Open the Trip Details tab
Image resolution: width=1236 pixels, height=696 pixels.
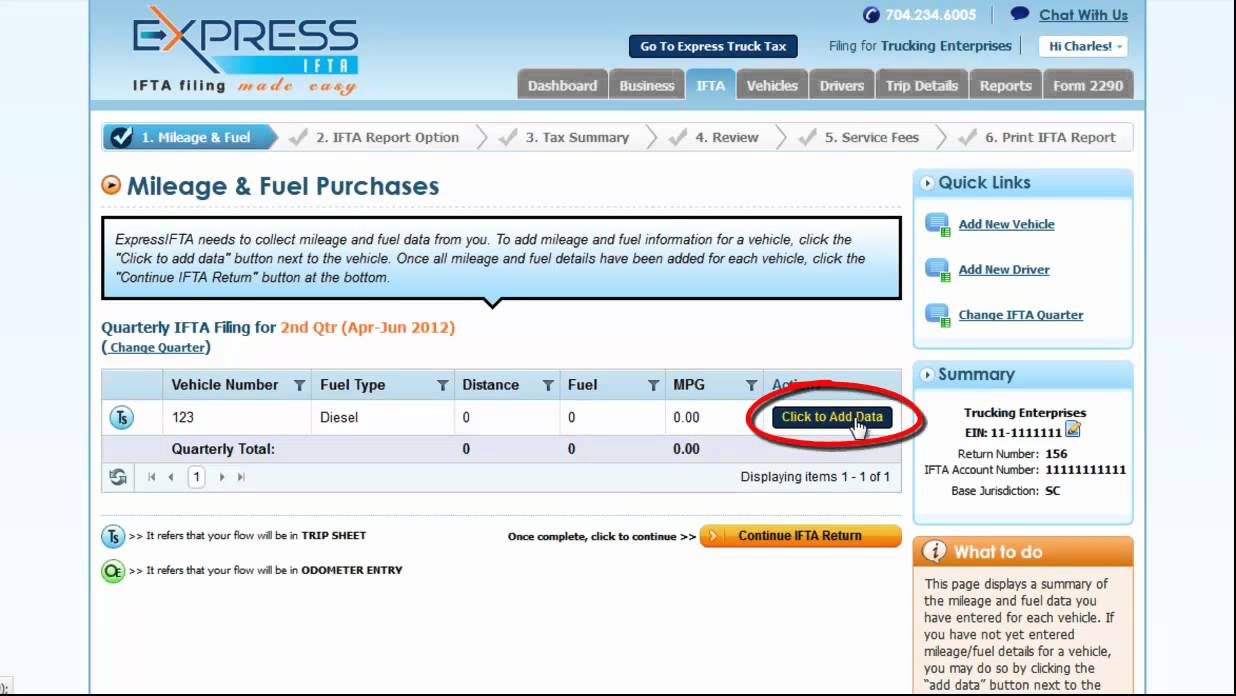coord(922,85)
